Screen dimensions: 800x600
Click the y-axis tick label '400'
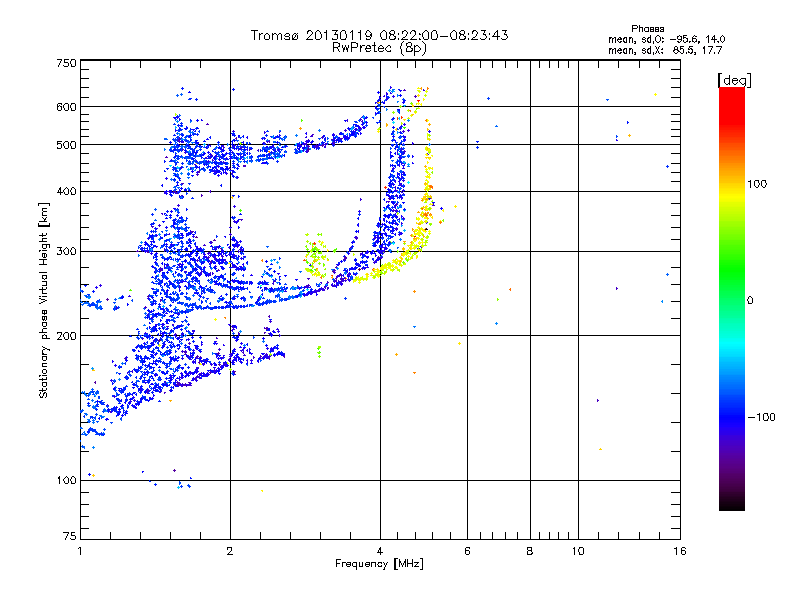tap(66, 192)
